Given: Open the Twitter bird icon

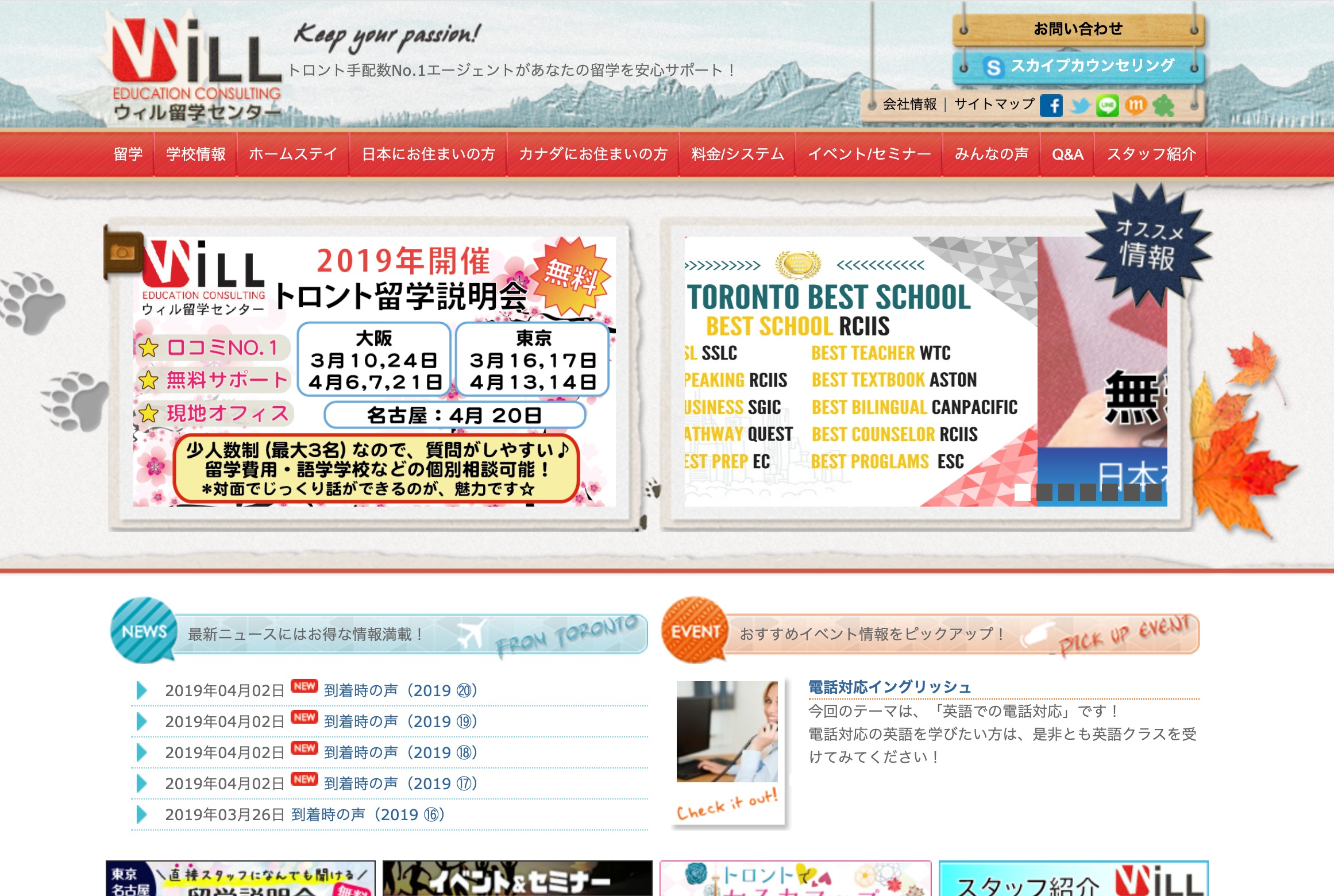Looking at the screenshot, I should point(1079,106).
